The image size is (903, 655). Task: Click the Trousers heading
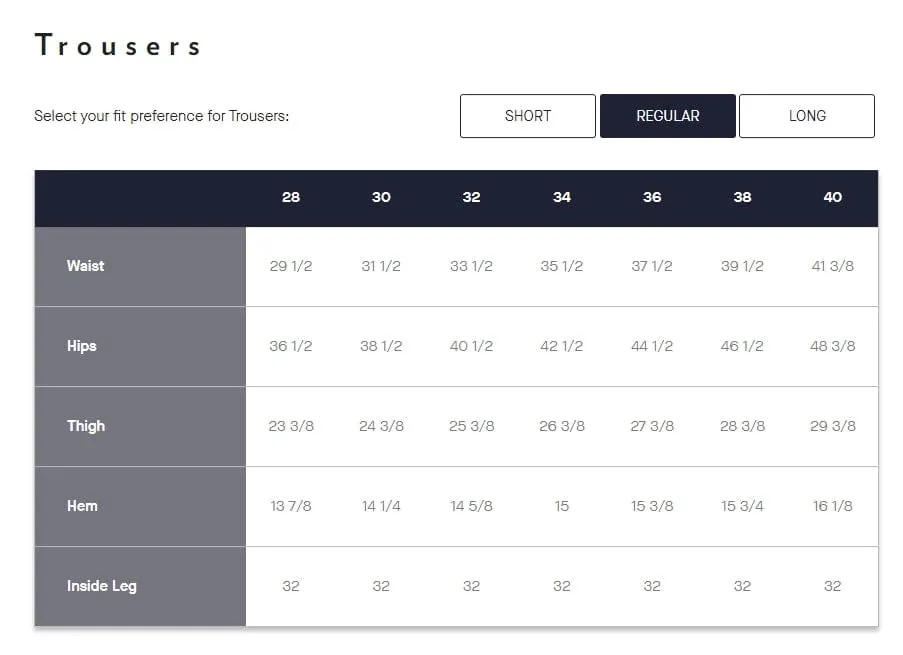pos(117,45)
